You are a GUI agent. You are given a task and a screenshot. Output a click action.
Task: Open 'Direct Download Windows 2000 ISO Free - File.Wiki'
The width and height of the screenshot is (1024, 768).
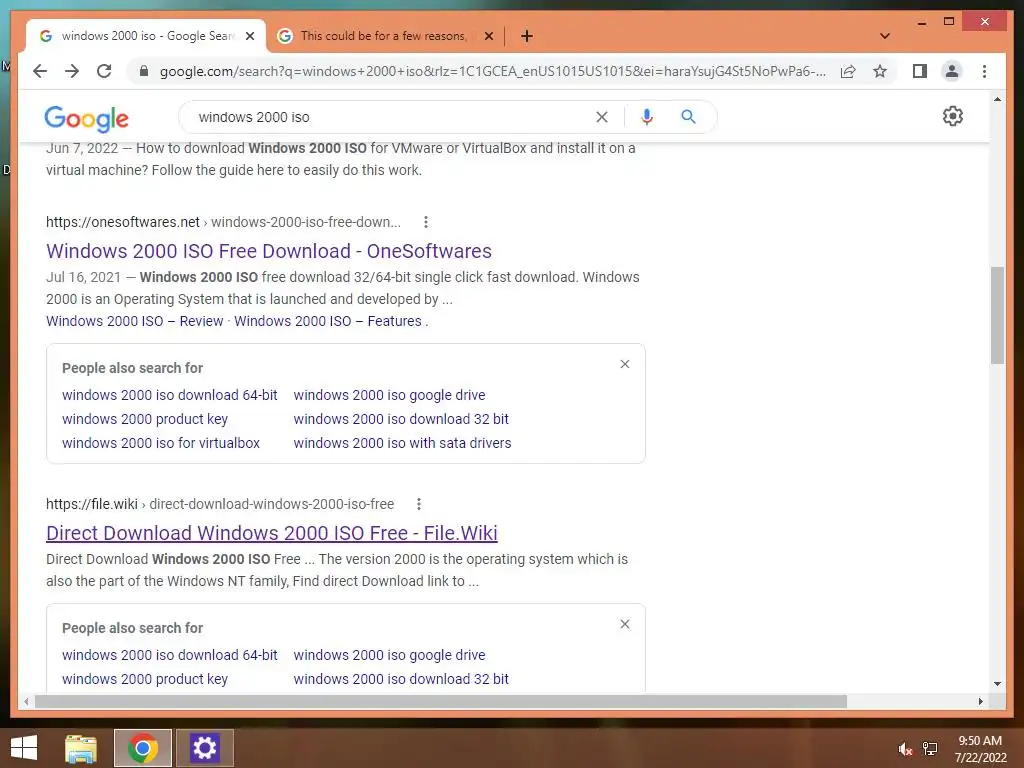click(x=272, y=533)
